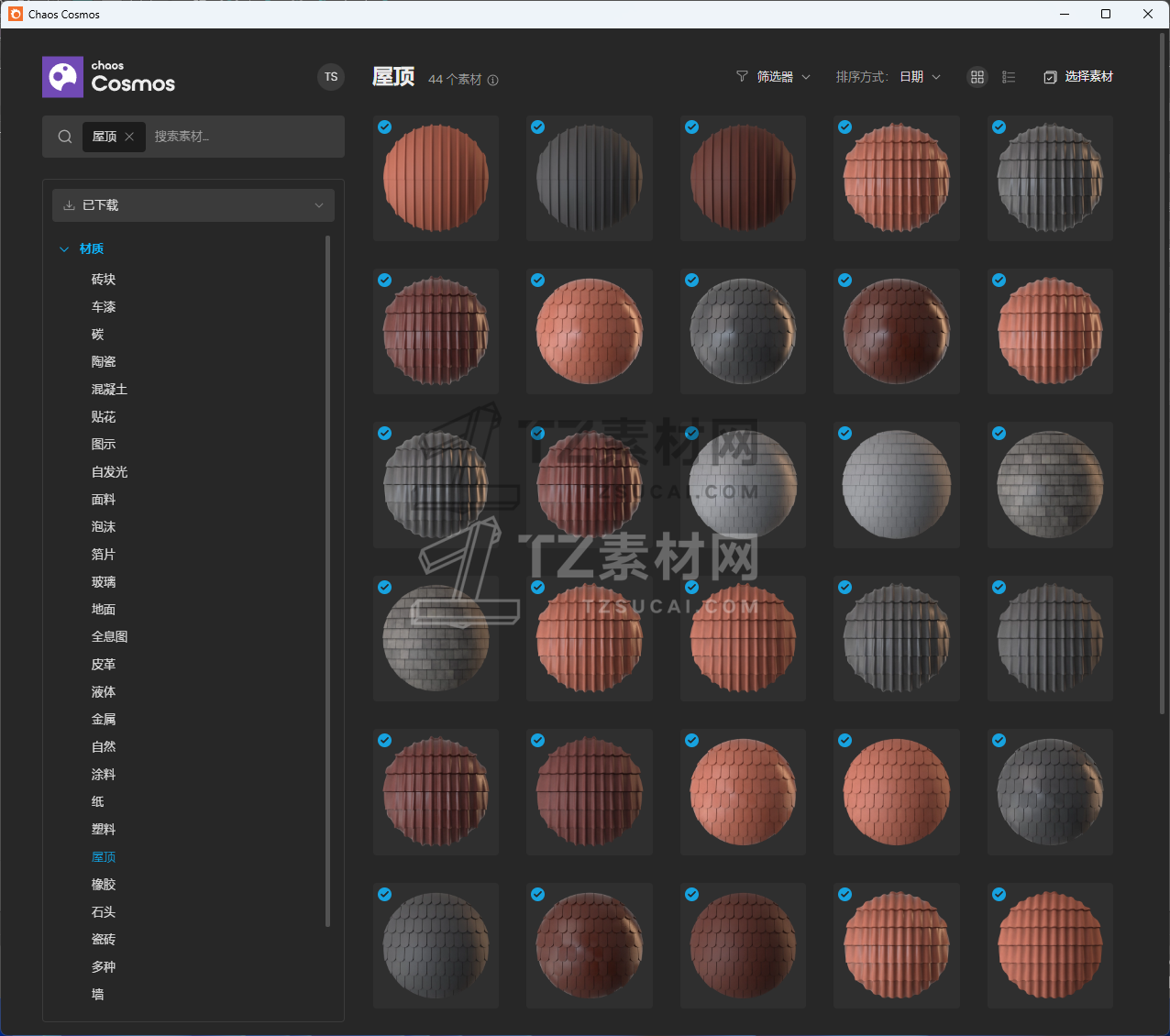
Task: Select the 液体 category
Action: 104,692
